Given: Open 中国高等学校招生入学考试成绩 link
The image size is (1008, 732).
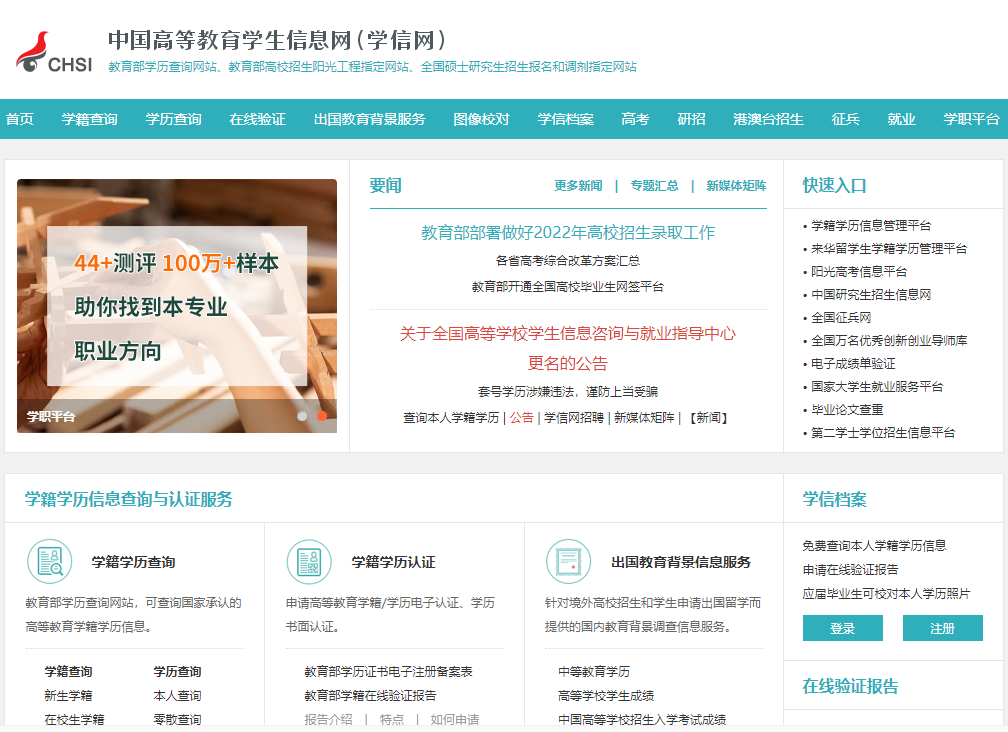Looking at the screenshot, I should point(642,720).
